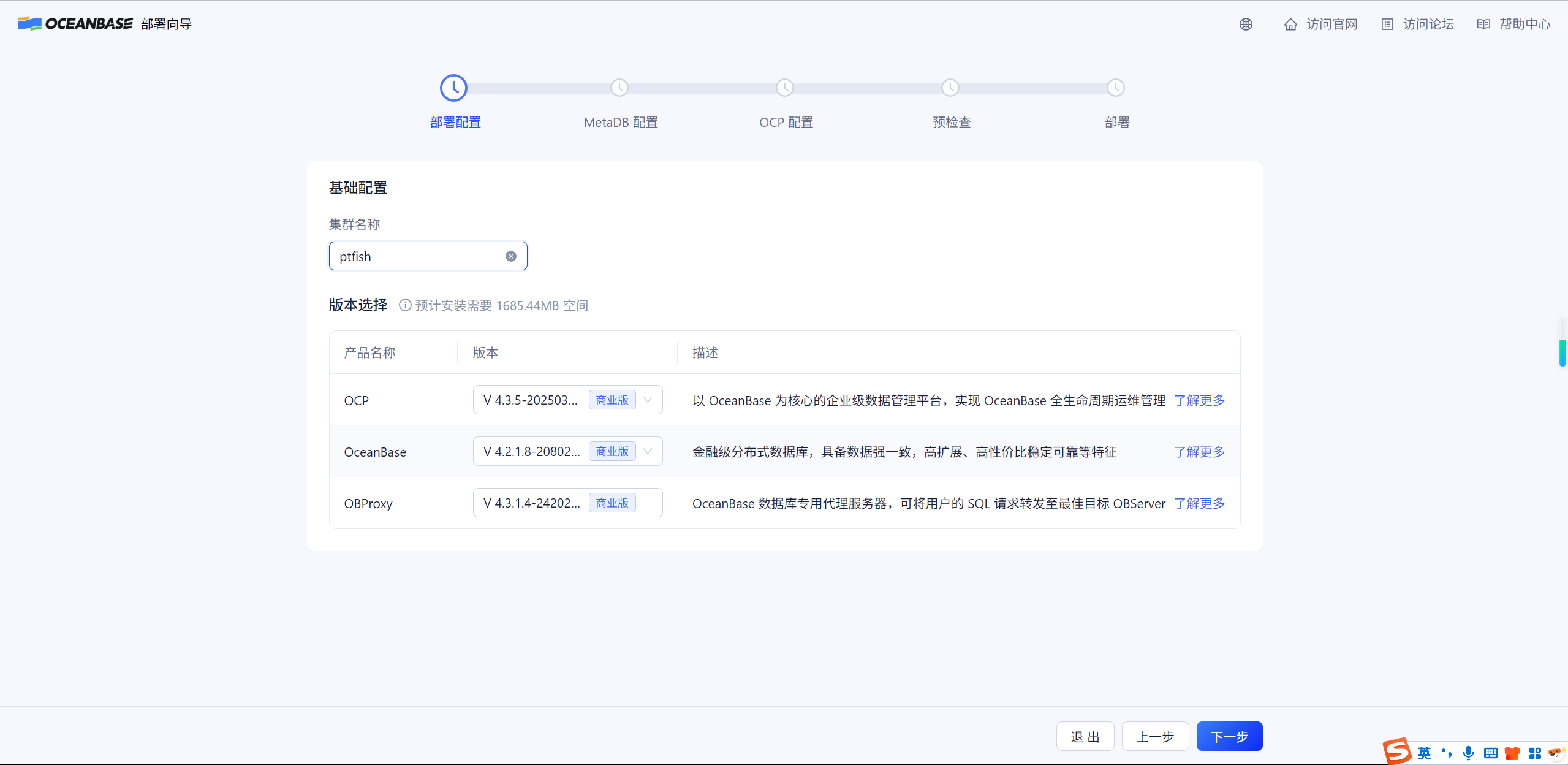Click the OceanBase product name cell
The width and height of the screenshot is (1568, 765).
coord(375,452)
